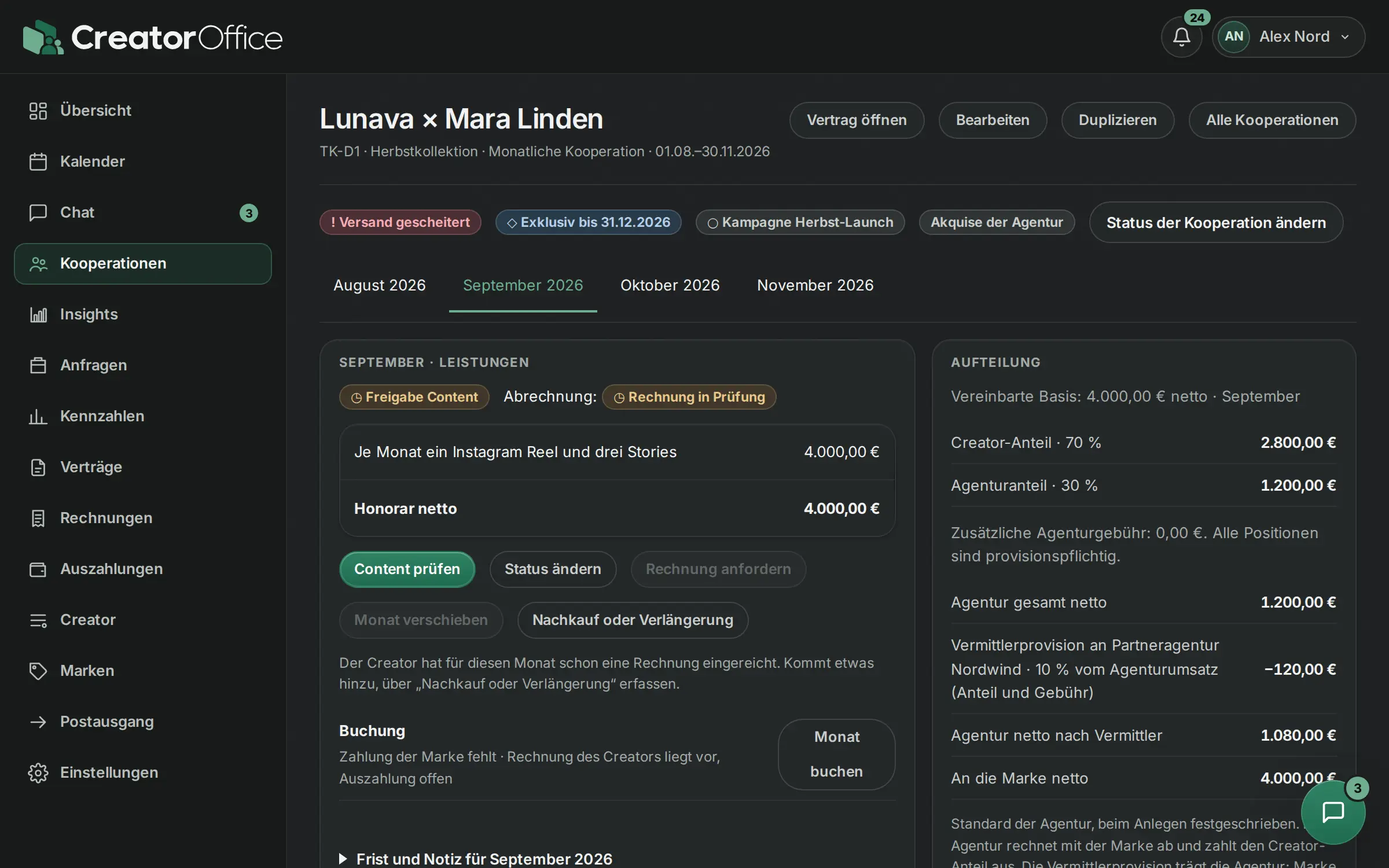Click the CreatorOffice logo icon
The height and width of the screenshot is (868, 1389).
(x=43, y=37)
